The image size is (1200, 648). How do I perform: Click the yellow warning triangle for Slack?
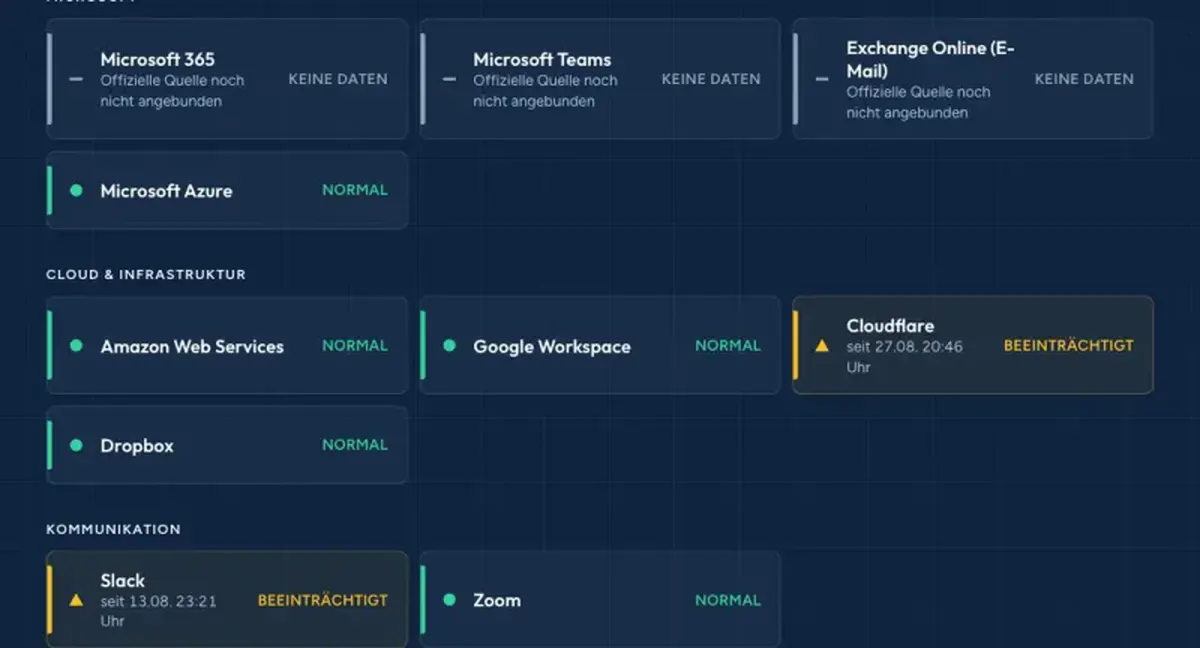pos(76,600)
